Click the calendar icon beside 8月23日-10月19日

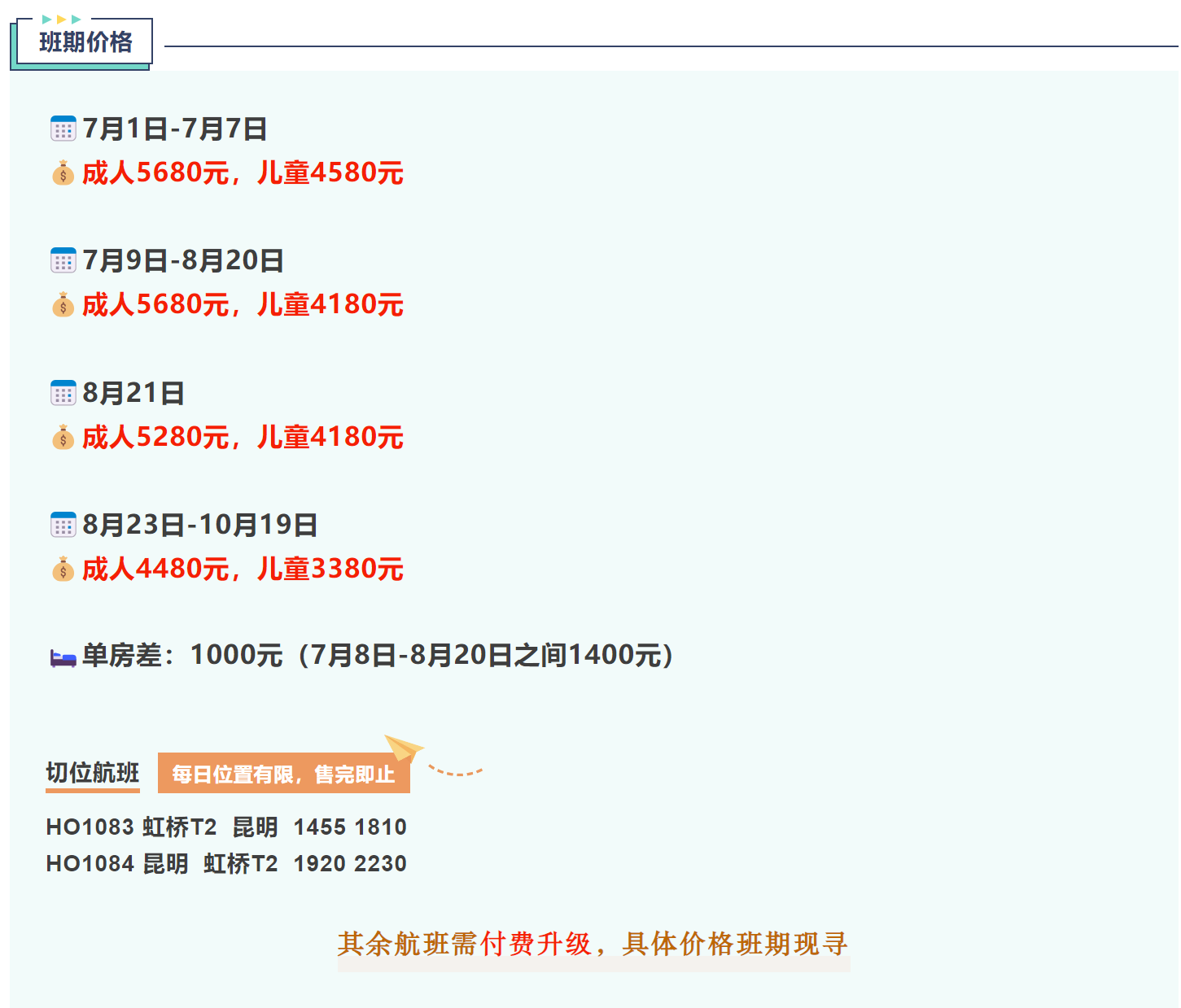(63, 525)
